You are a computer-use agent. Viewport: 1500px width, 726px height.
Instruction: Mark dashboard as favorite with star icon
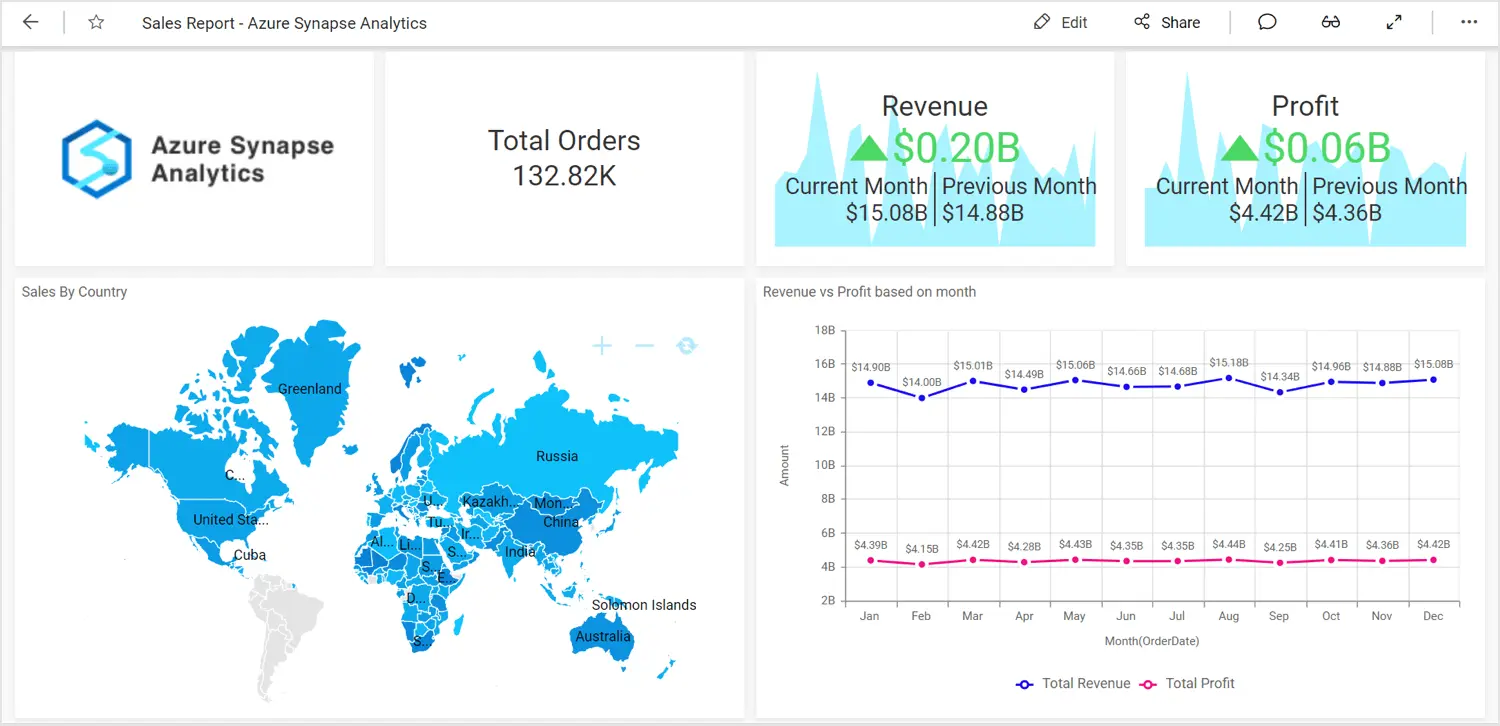click(96, 22)
